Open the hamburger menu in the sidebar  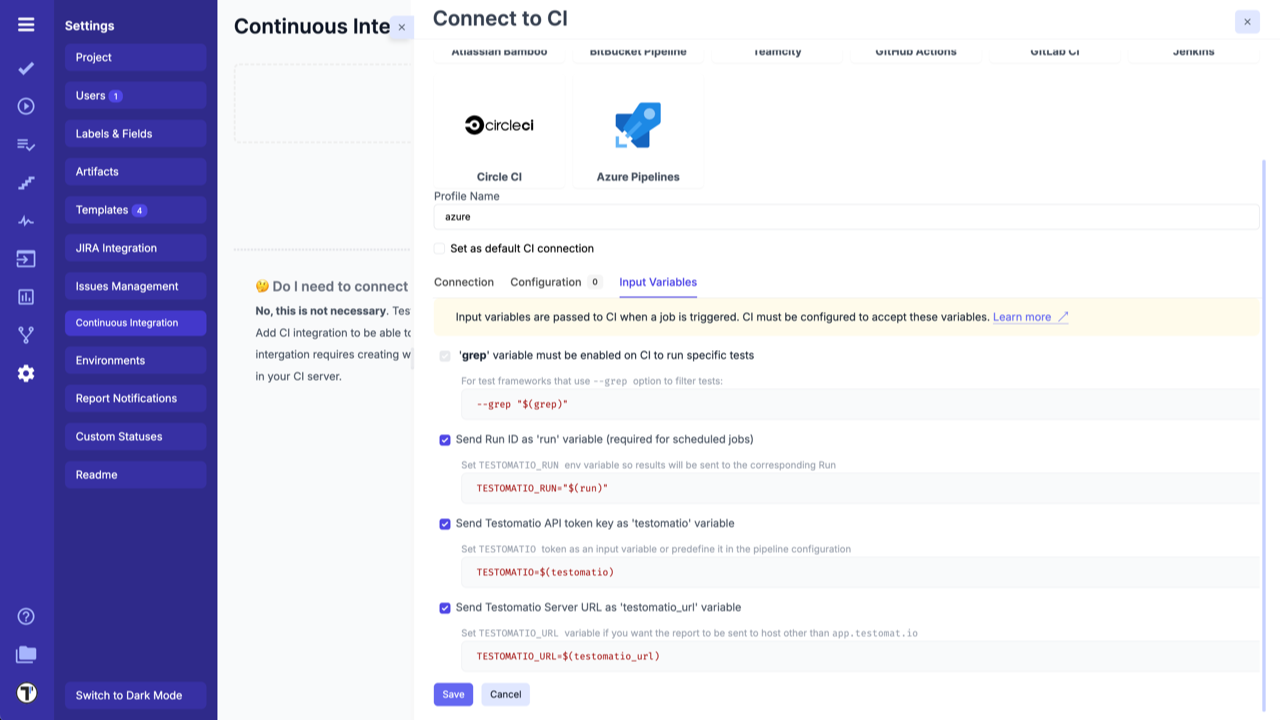coord(26,25)
